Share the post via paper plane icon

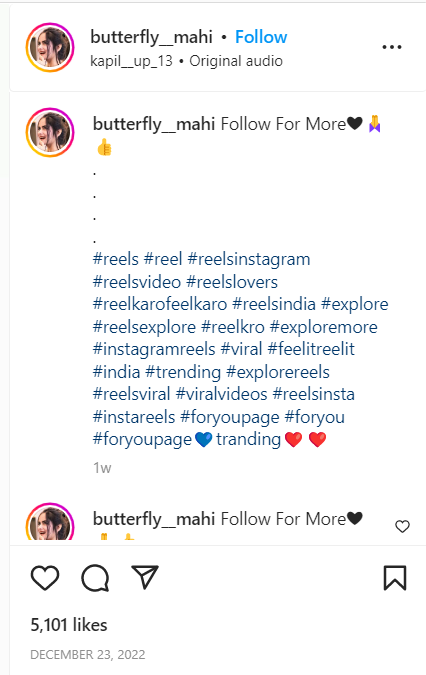145,577
